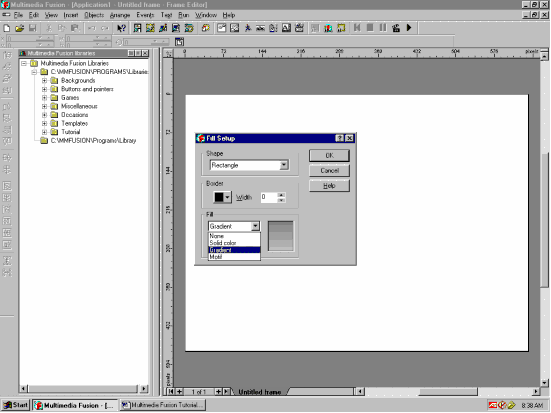Click the Border Width input field
551x413 pixels.
pos(269,197)
